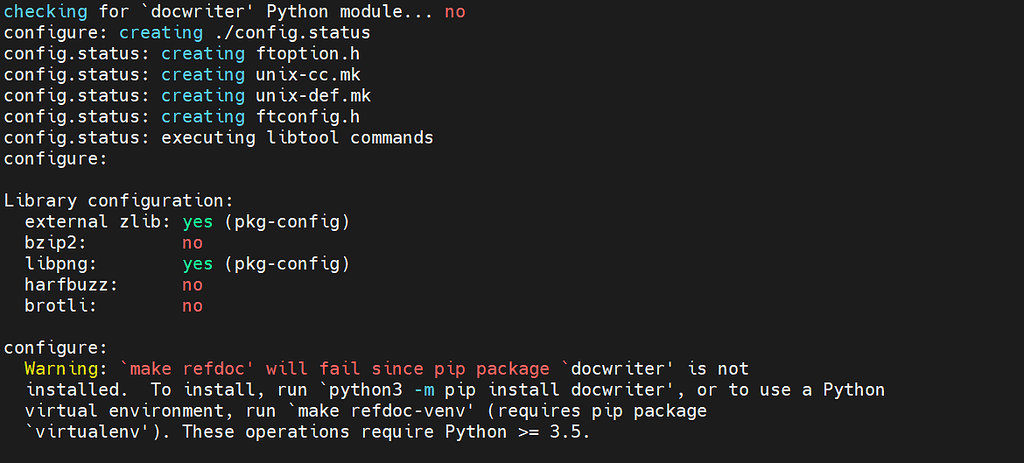Click the 'Library configuration:' heading

(119, 201)
